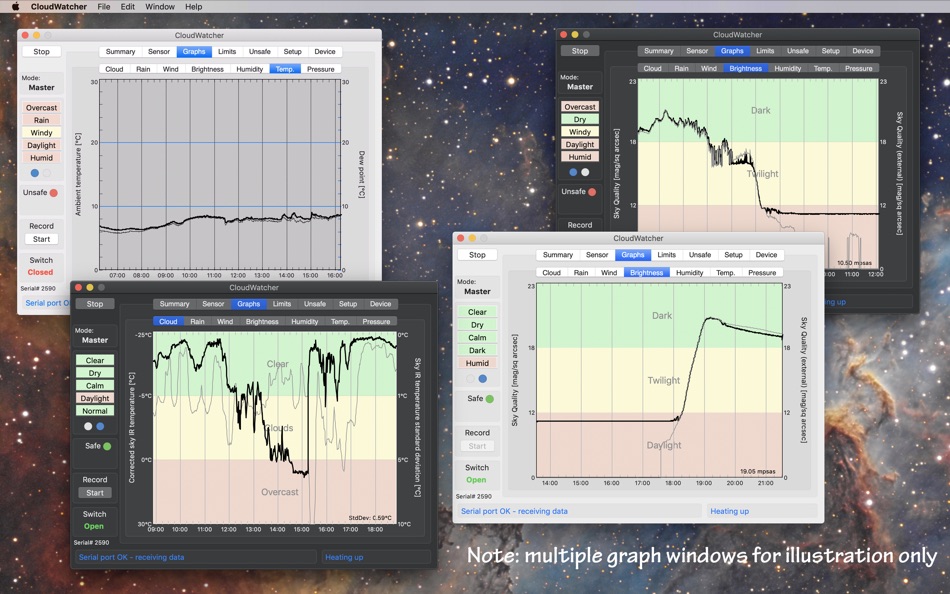Screen dimensions: 950x594
Task: Click Calm status in the light Brightness window
Action: coord(477,338)
